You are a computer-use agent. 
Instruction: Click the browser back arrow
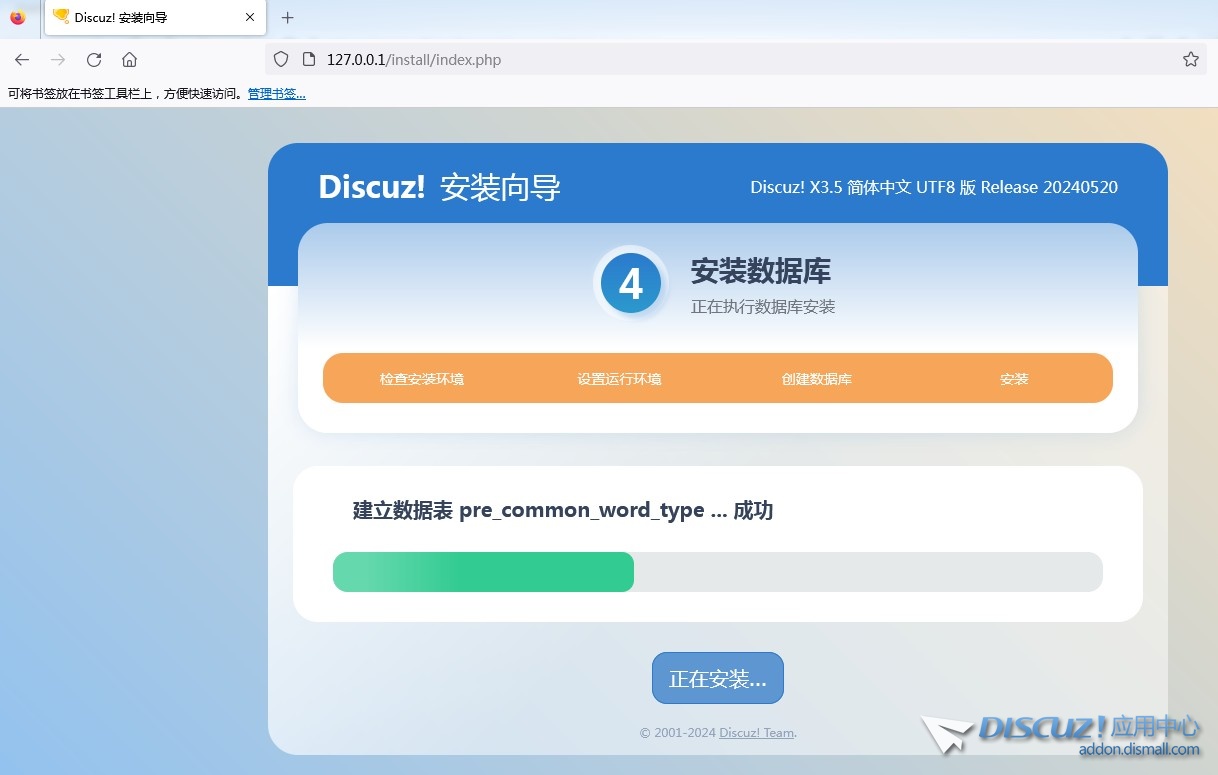[x=22, y=60]
